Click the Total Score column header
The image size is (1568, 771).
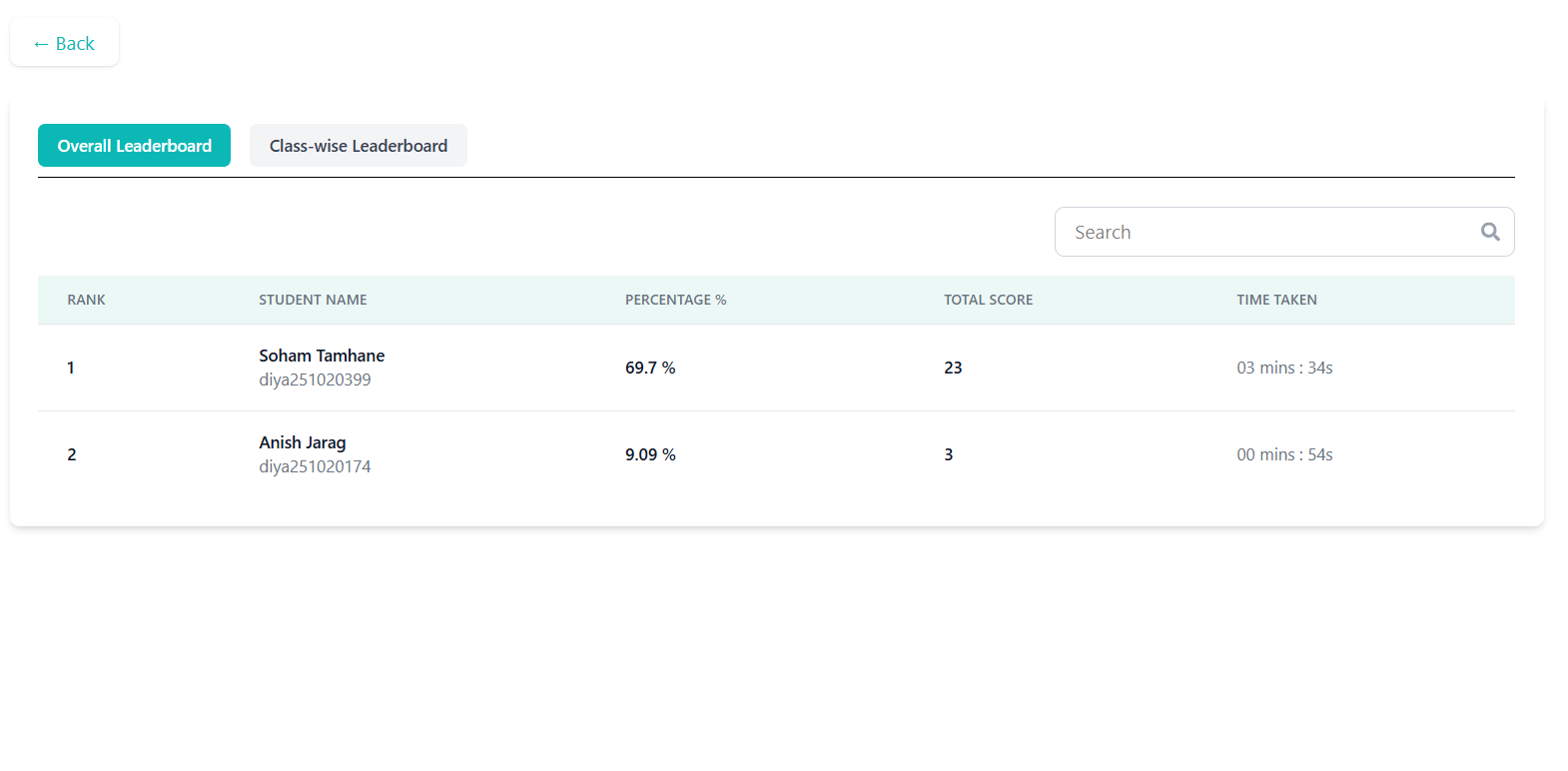[x=988, y=300]
